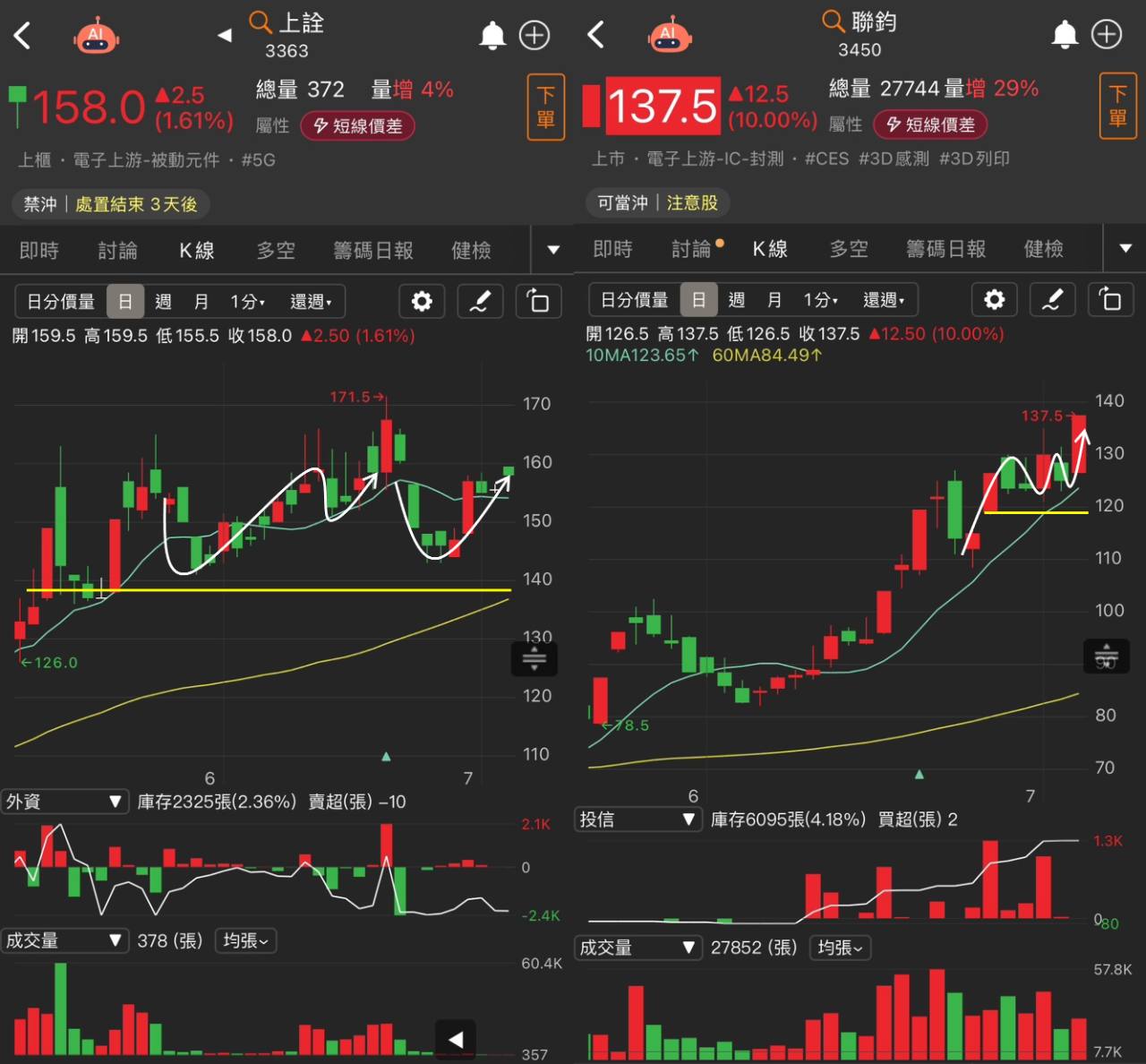Image resolution: width=1146 pixels, height=1064 pixels.
Task: Switch to 即時 tab on 聯鈞 page
Action: [613, 249]
